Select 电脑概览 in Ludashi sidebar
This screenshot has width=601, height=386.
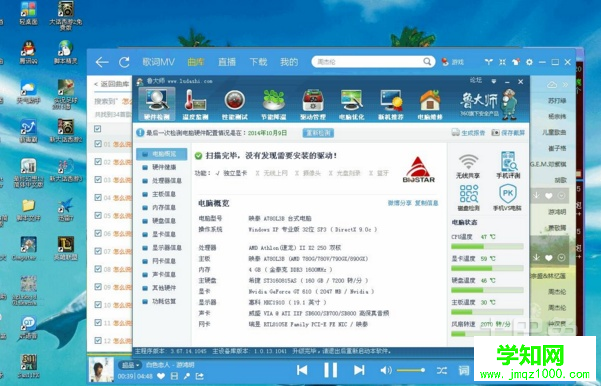162,154
